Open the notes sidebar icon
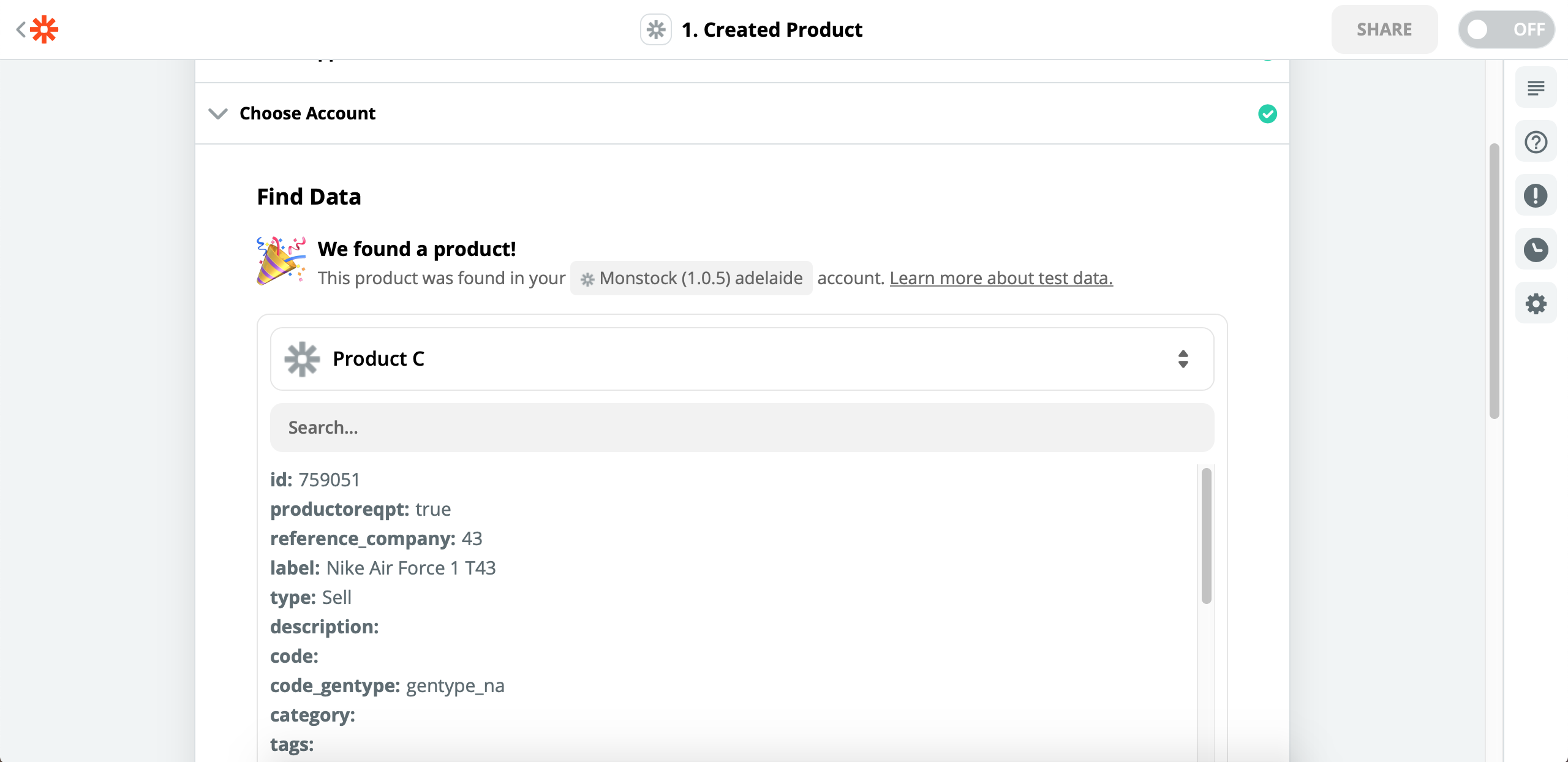Image resolution: width=1568 pixels, height=762 pixels. [x=1536, y=88]
